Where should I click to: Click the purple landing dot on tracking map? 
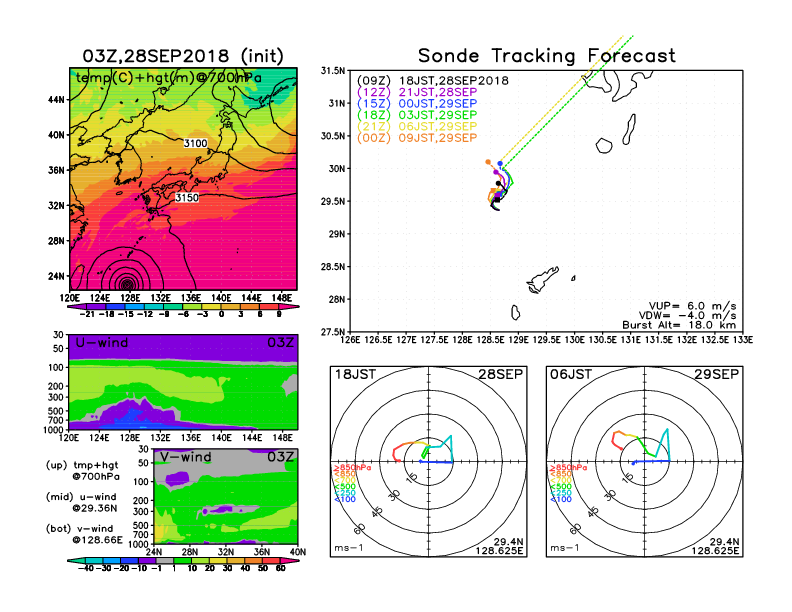coord(496,172)
